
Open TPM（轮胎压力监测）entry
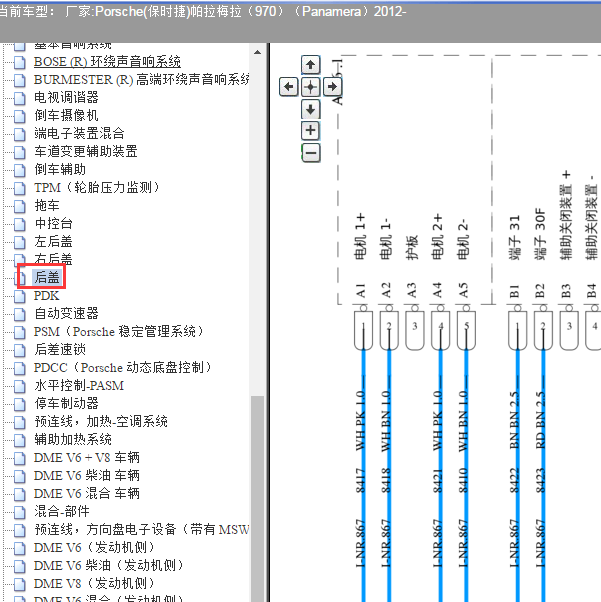(96, 188)
